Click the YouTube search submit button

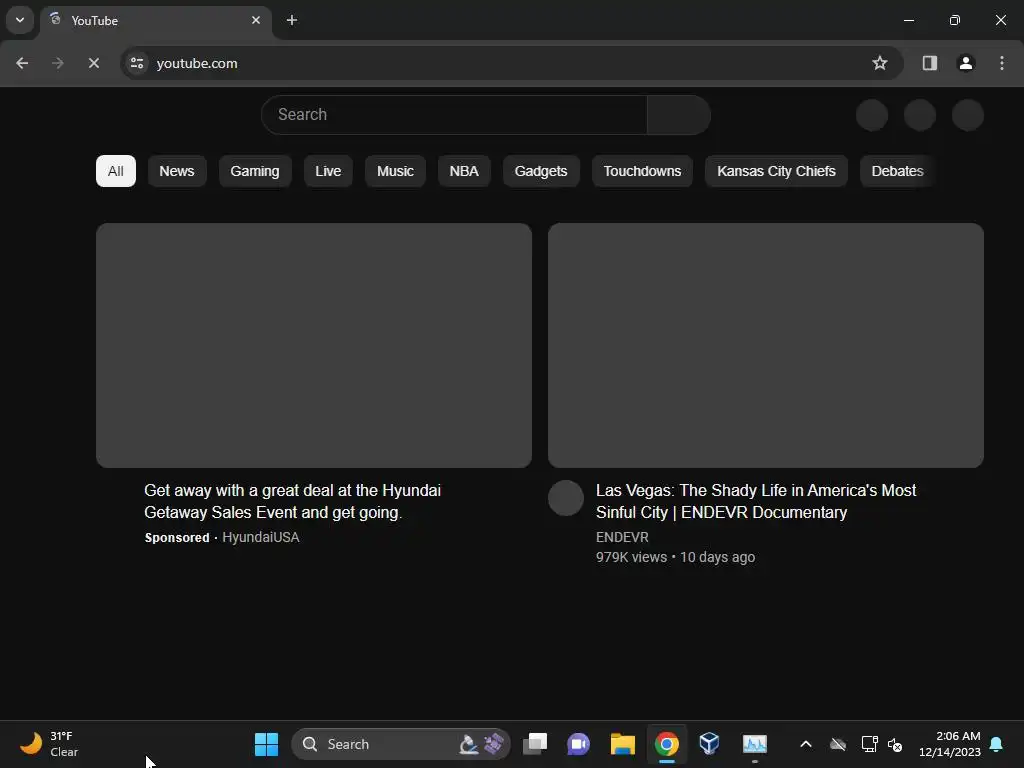679,115
